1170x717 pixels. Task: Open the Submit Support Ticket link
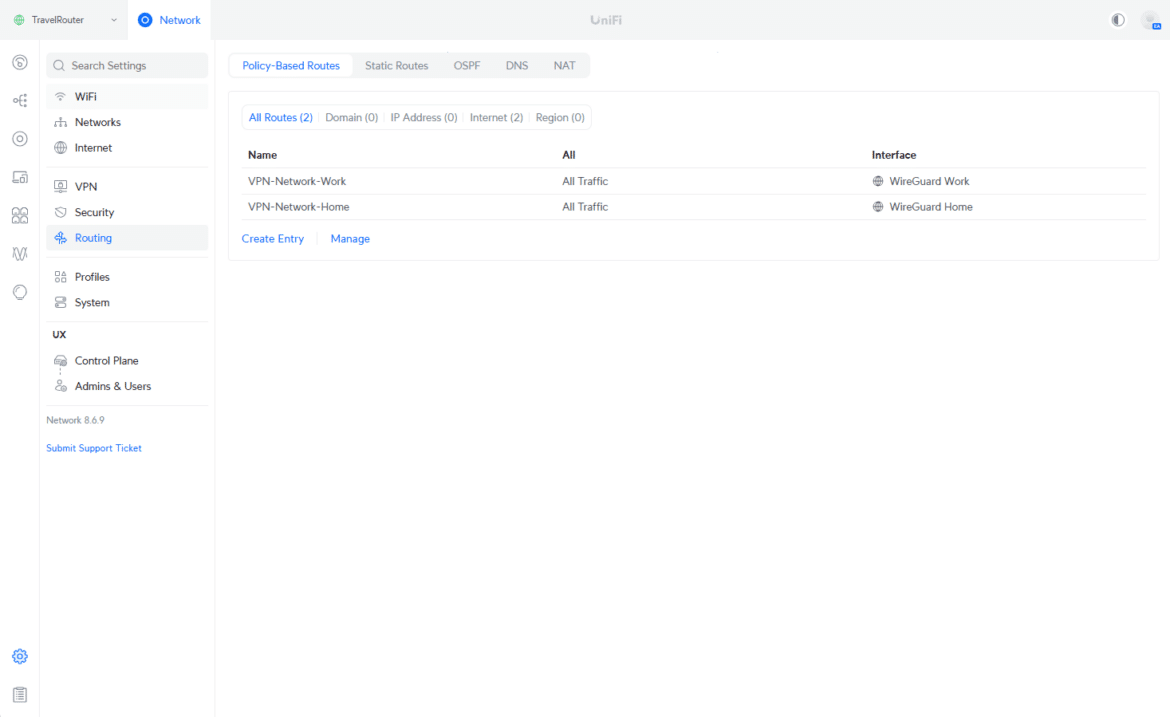tap(94, 448)
